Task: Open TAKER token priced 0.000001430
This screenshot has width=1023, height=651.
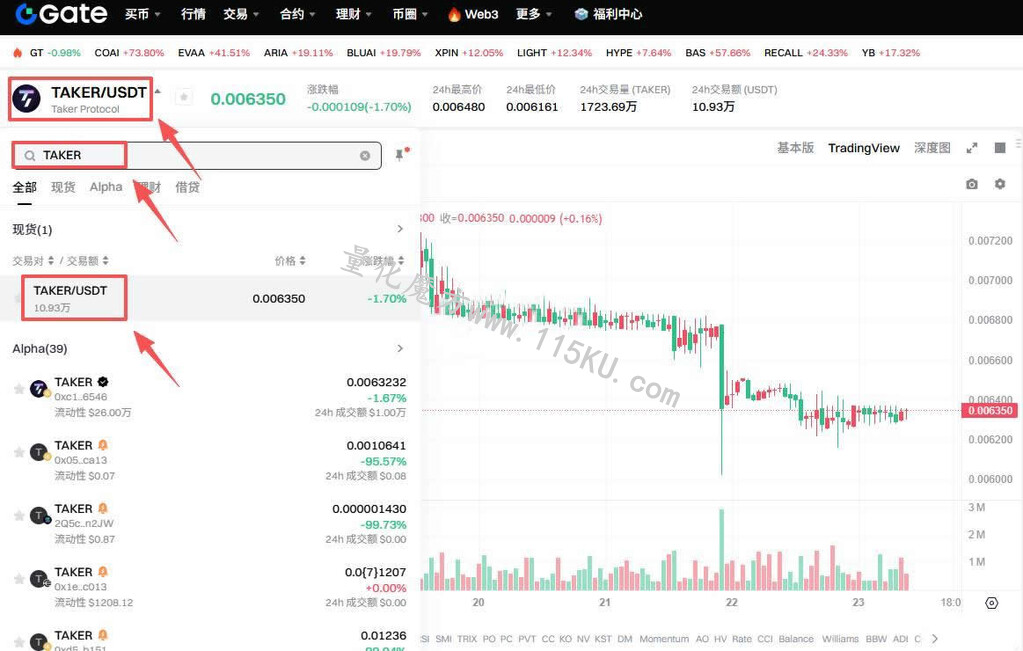Action: point(210,524)
